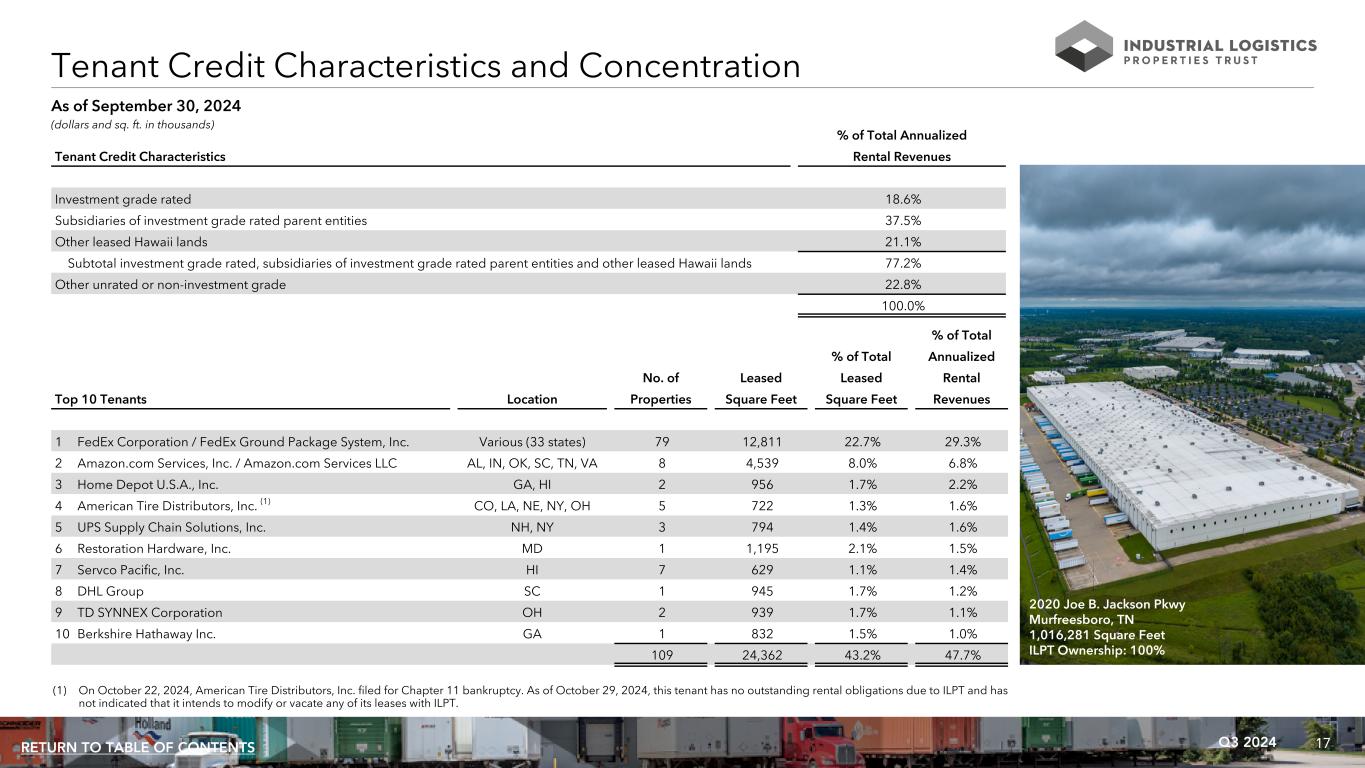
Task: Select the slide title 'Tenant Credit Characteristics and Concentration'
Action: [426, 66]
